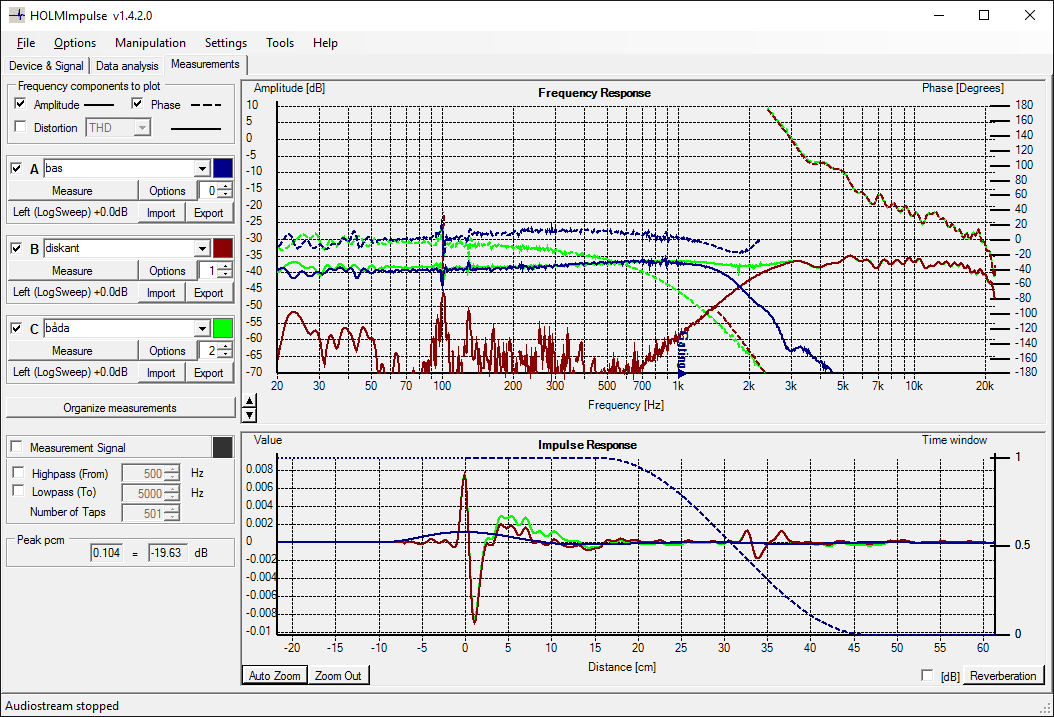Image resolution: width=1054 pixels, height=717 pixels.
Task: Click the dark red color swatch for measurement B
Action: [x=223, y=248]
